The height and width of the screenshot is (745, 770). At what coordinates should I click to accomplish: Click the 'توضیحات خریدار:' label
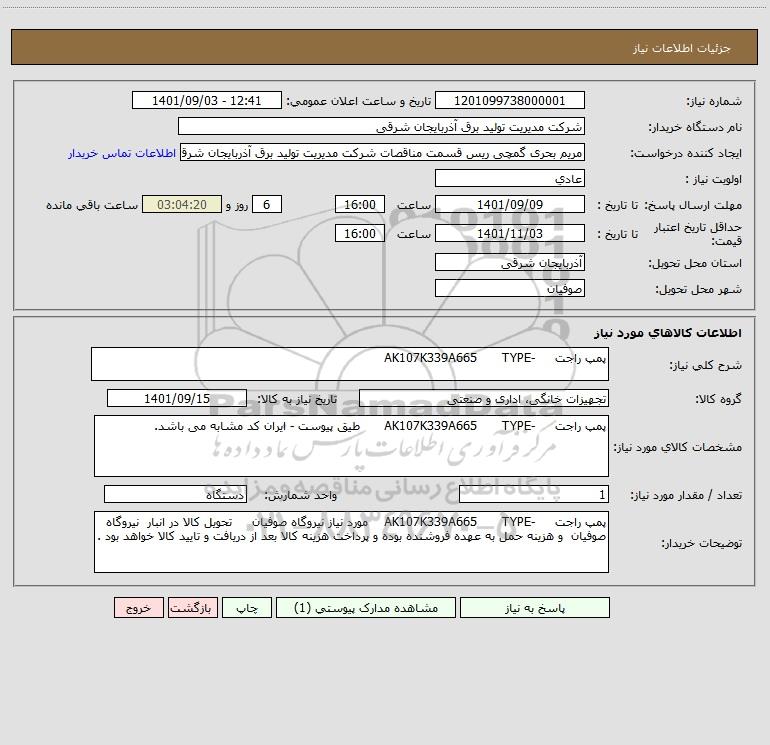(x=702, y=543)
